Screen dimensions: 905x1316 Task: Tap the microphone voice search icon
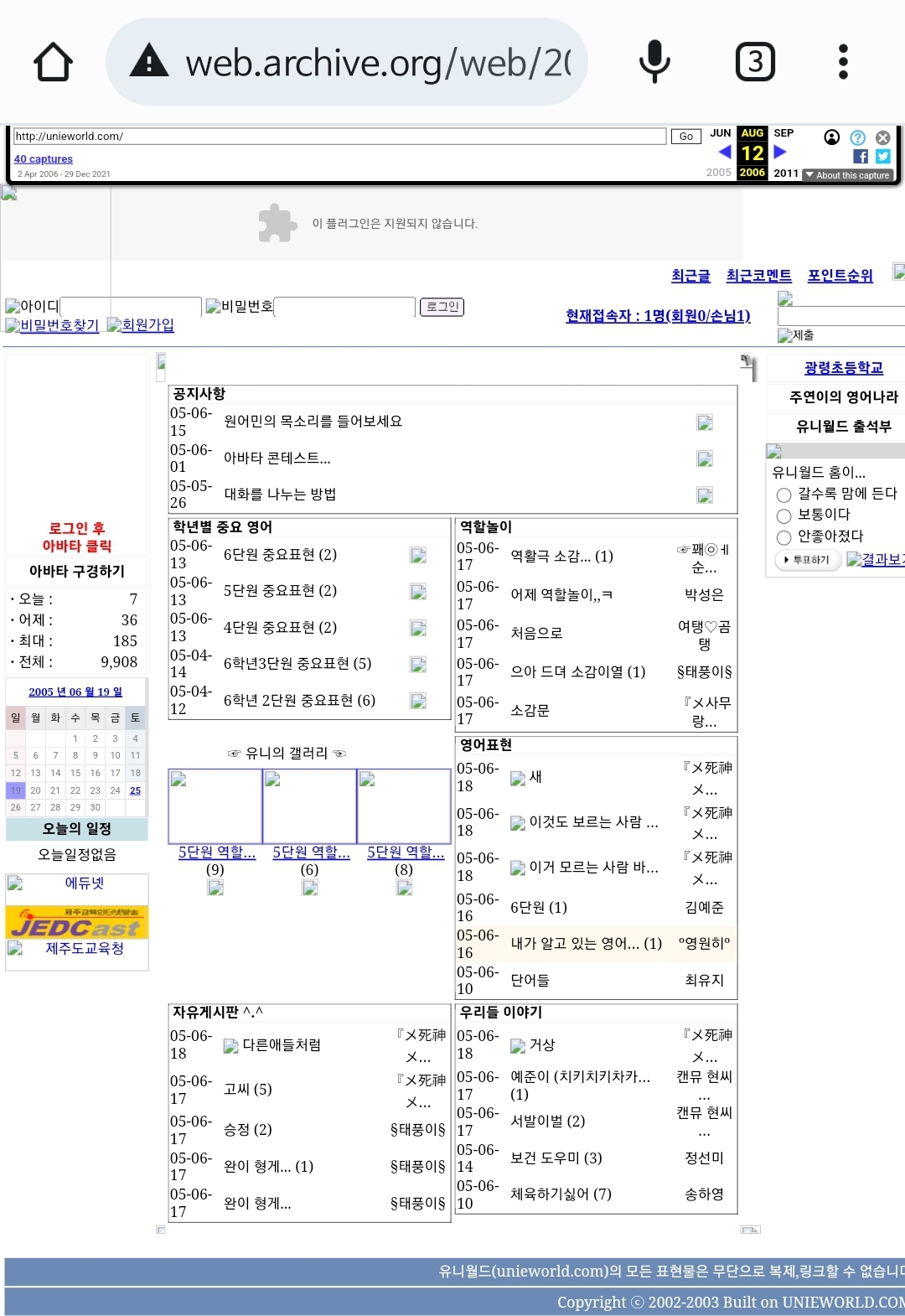point(654,61)
